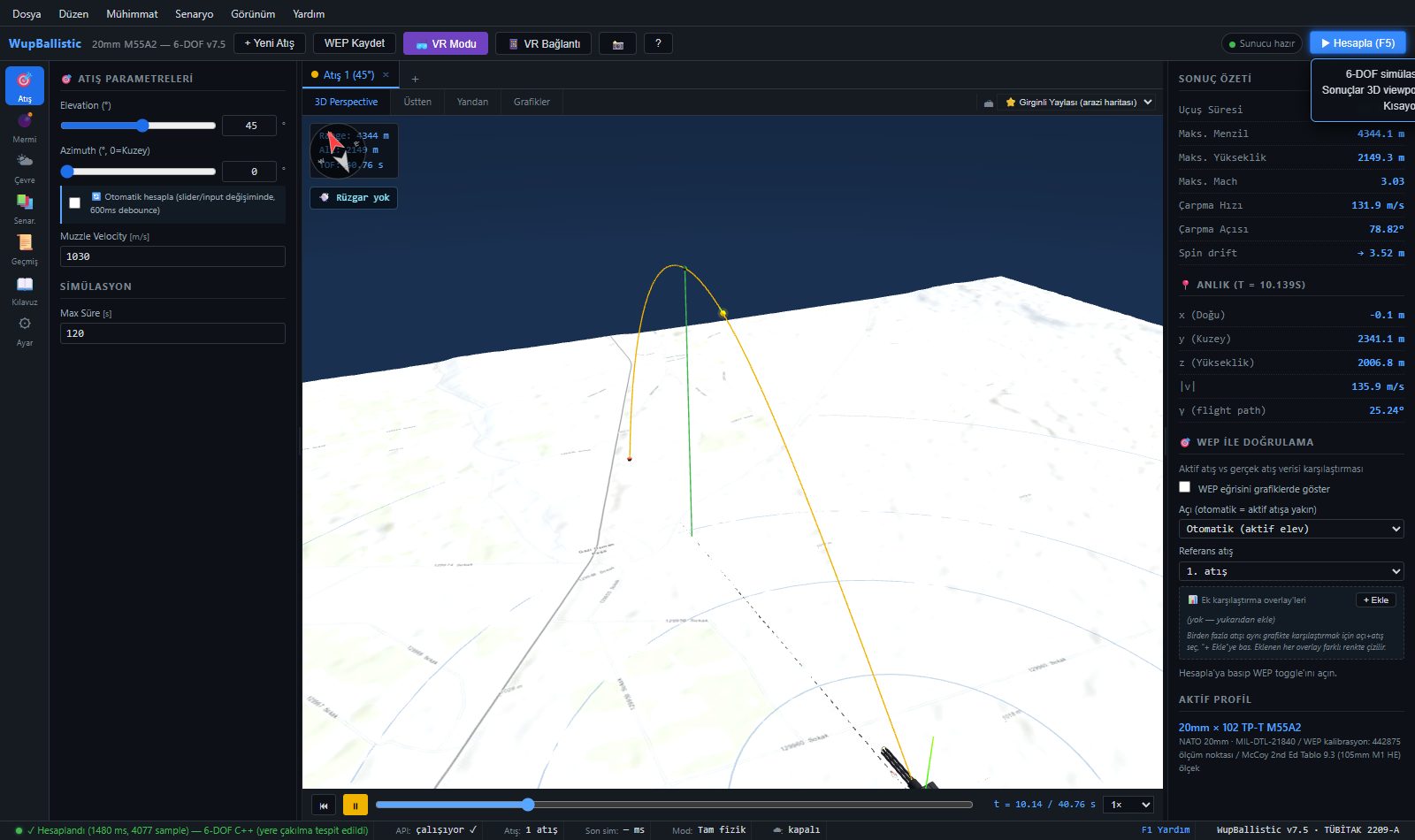Open the Mermi sidebar panel

pyautogui.click(x=25, y=126)
